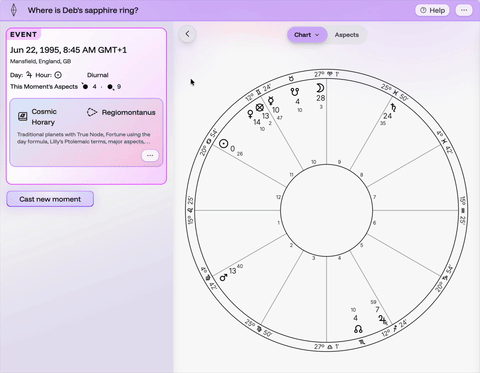
Task: Click the back arrow button
Action: 187,34
